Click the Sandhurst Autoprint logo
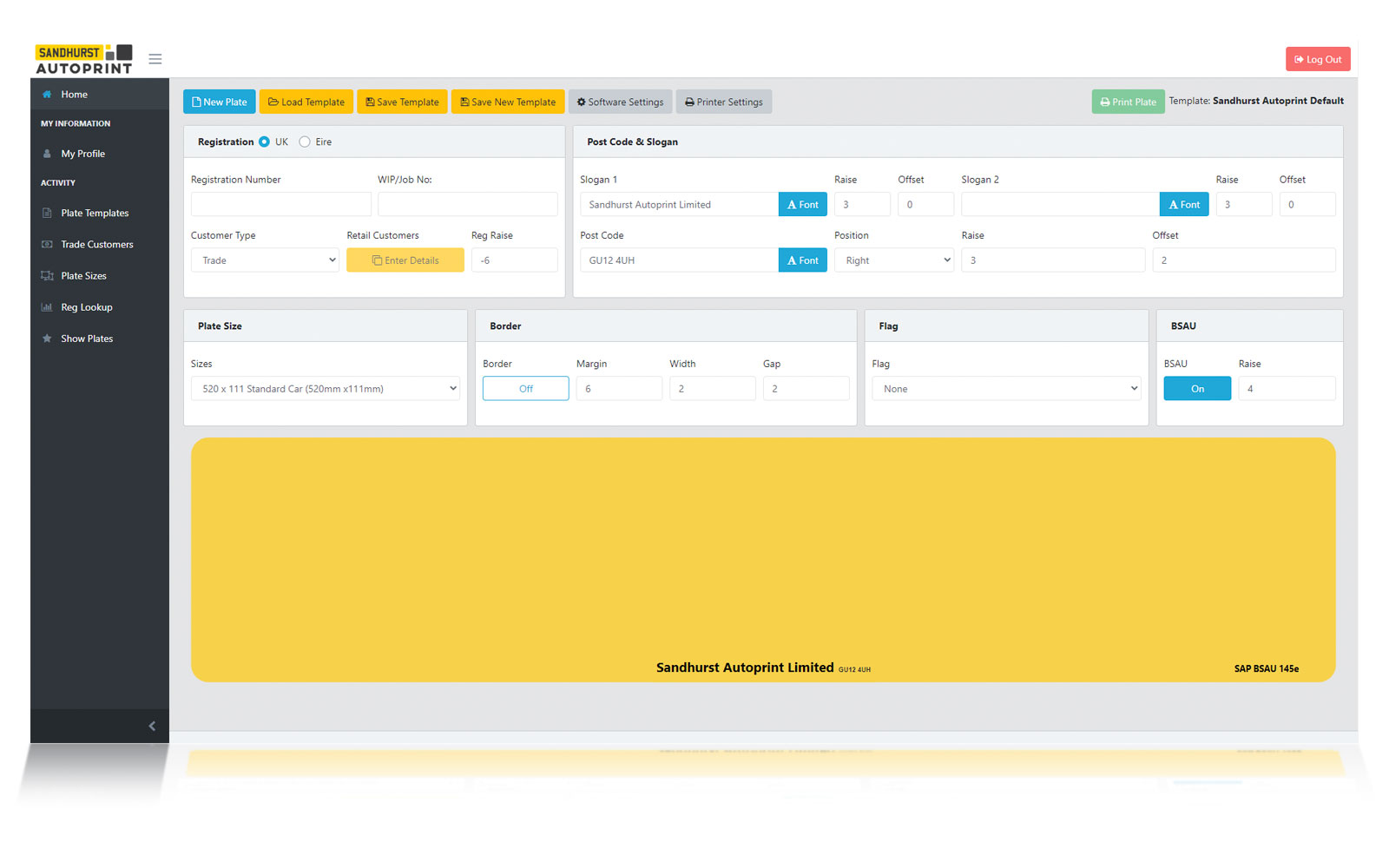Viewport: 1389px width, 868px height. pos(84,59)
